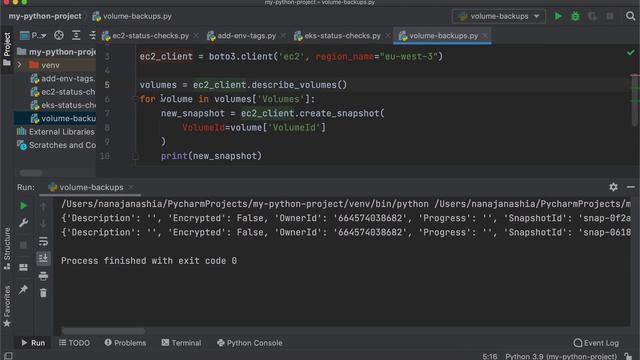Open the TODO tool window
Image resolution: width=640 pixels, height=360 pixels.
tap(74, 343)
